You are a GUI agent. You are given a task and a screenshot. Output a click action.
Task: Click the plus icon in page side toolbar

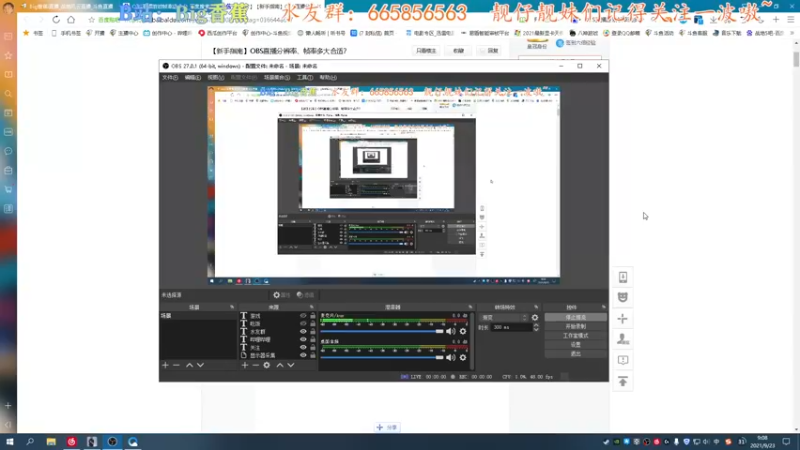tap(622, 319)
